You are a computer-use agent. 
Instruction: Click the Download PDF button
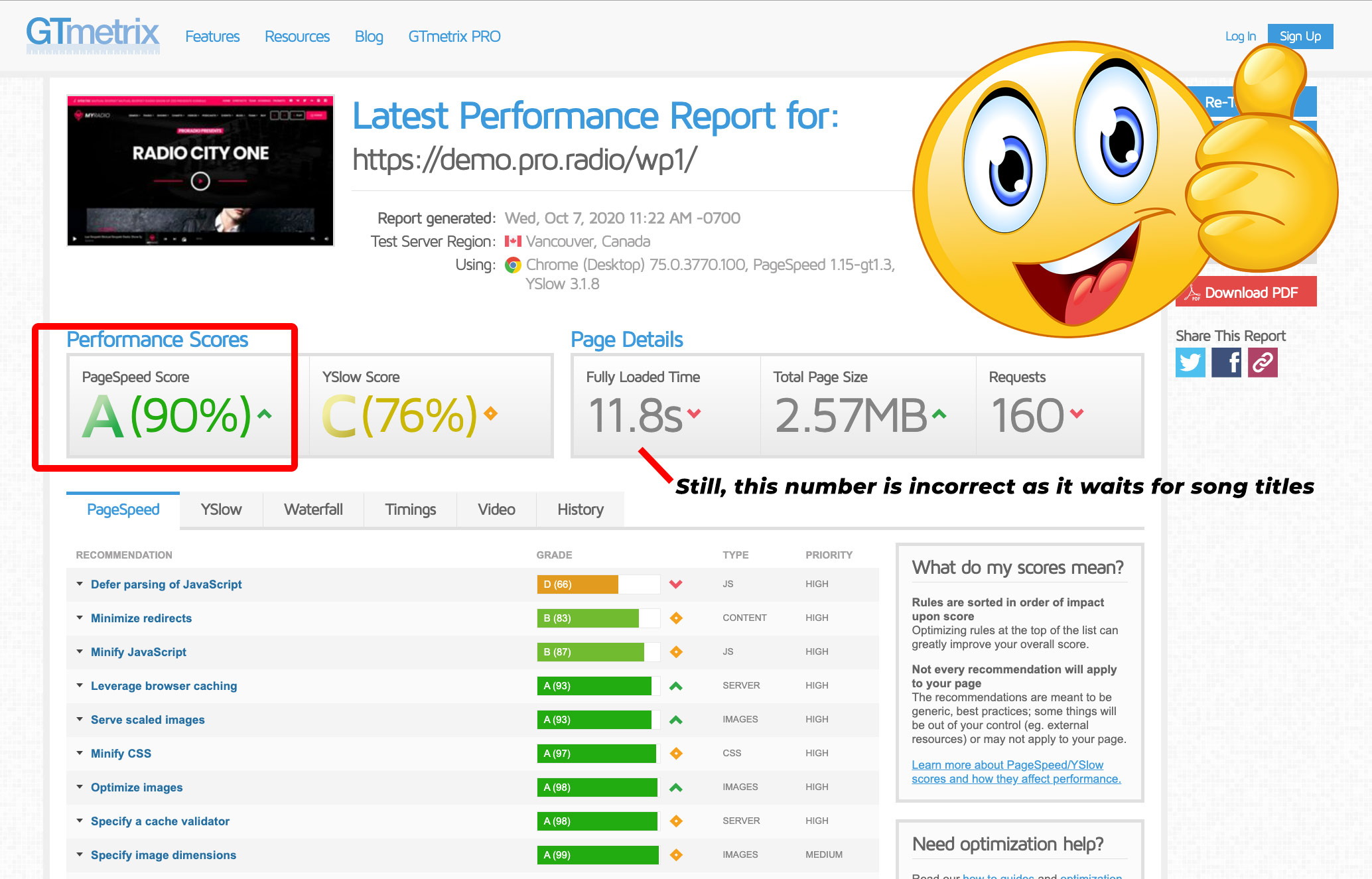pyautogui.click(x=1246, y=293)
